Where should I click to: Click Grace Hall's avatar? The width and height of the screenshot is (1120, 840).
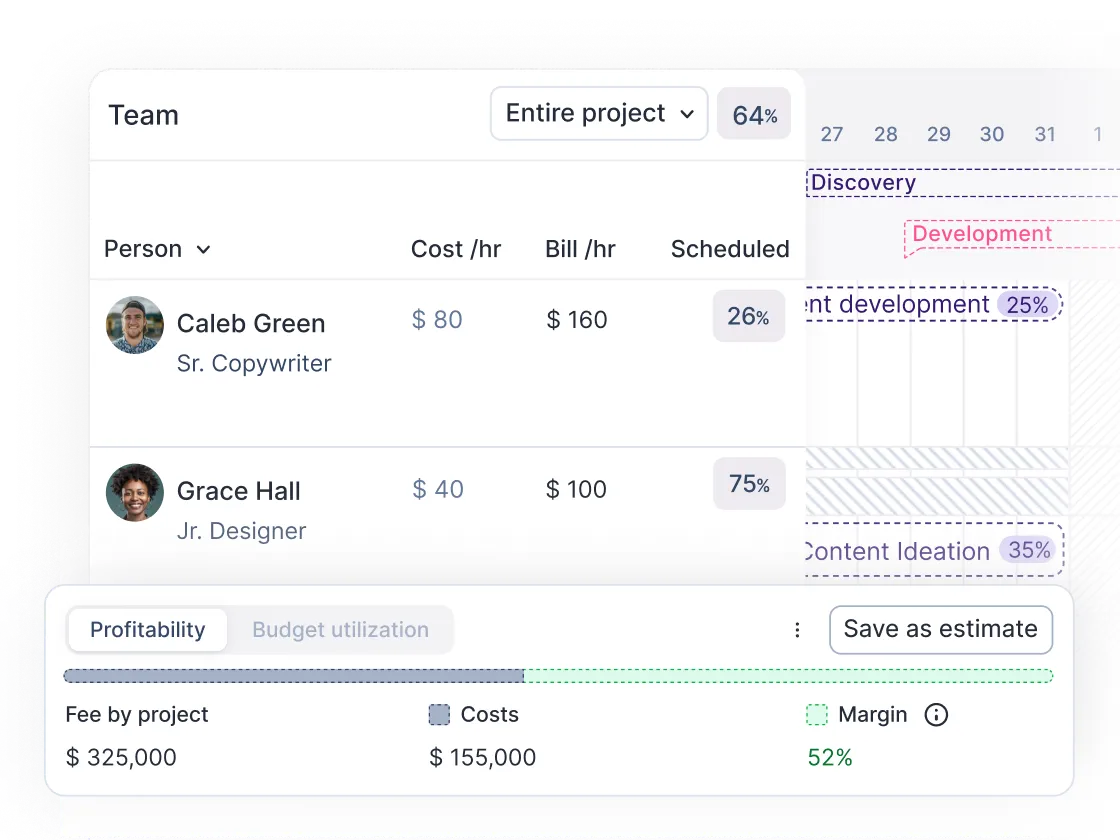pos(135,492)
